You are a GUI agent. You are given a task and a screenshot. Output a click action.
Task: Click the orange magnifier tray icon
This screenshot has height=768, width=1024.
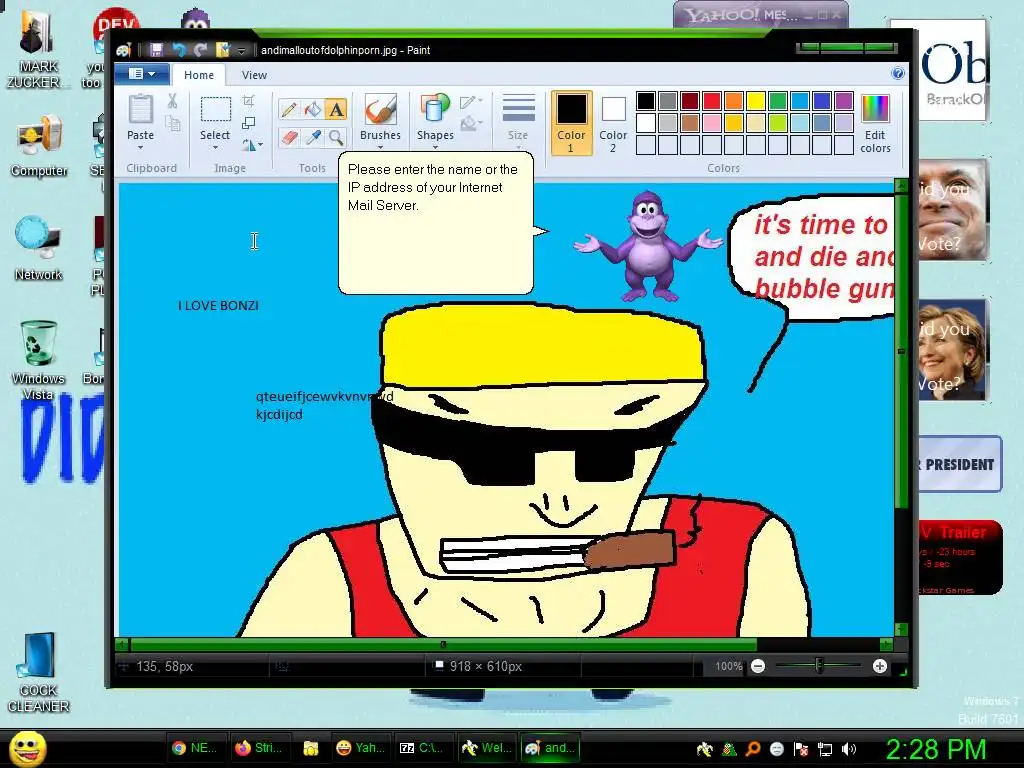(752, 749)
